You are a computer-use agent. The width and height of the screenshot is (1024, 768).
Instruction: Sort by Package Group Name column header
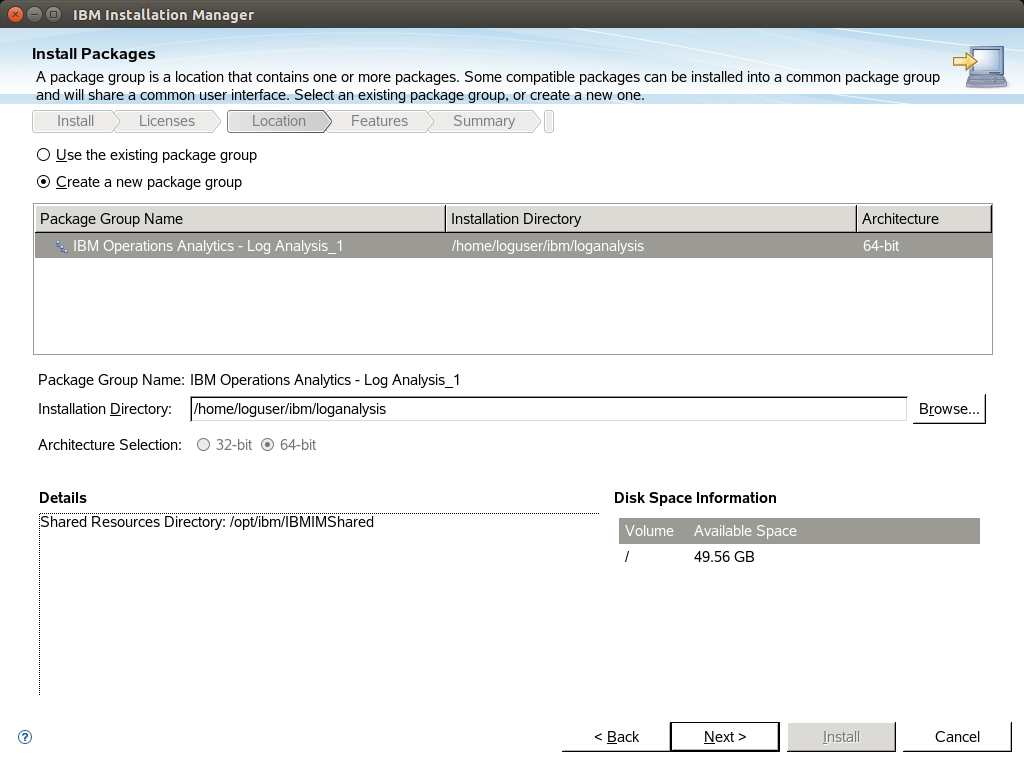(x=240, y=219)
